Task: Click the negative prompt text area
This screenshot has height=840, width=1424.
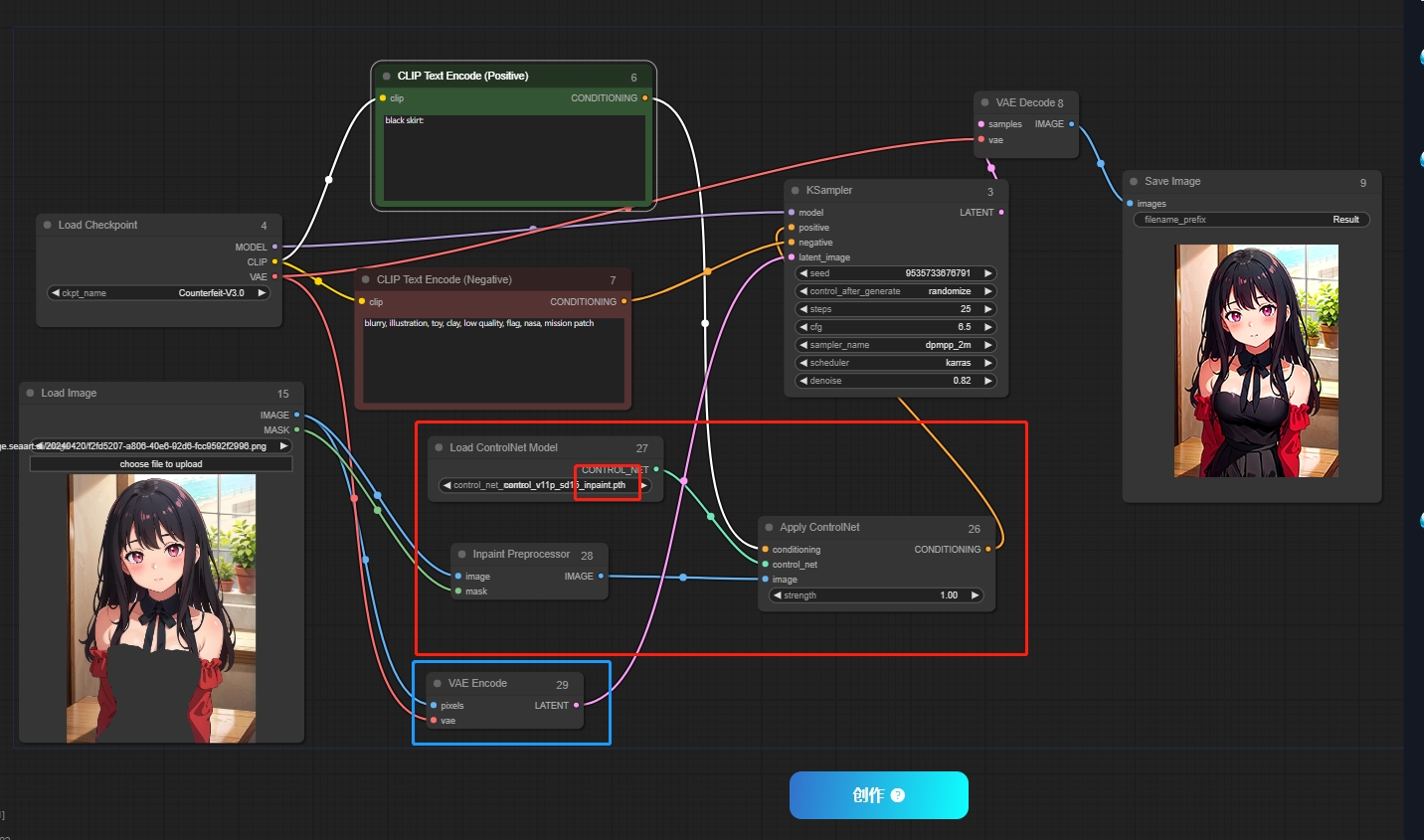Action: point(493,360)
